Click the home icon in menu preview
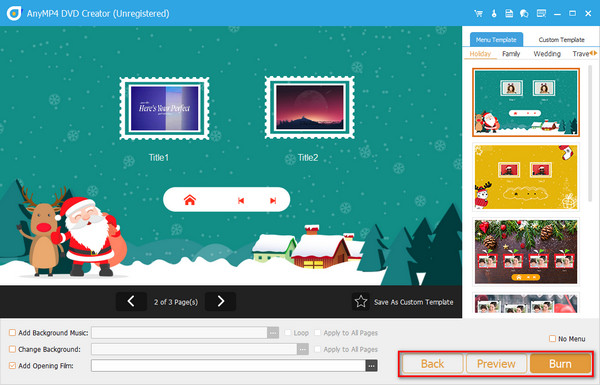Screen dimensions: 600x385 (189, 200)
